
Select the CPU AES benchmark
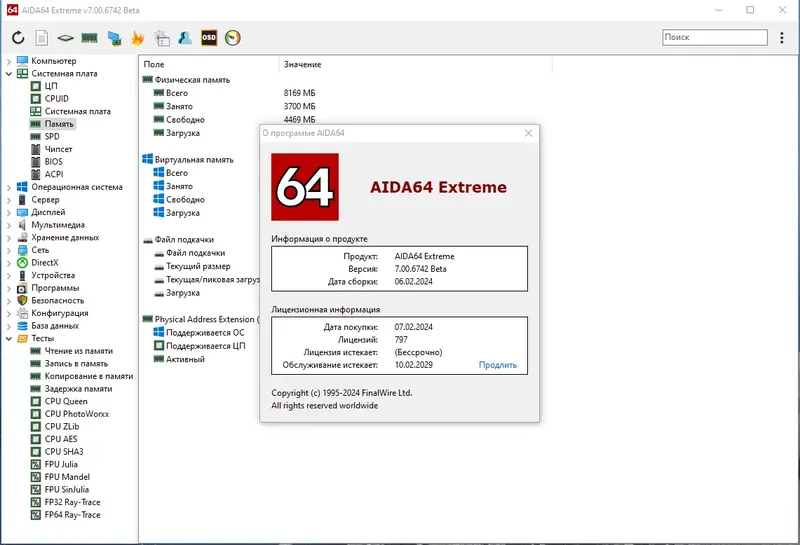(x=61, y=439)
